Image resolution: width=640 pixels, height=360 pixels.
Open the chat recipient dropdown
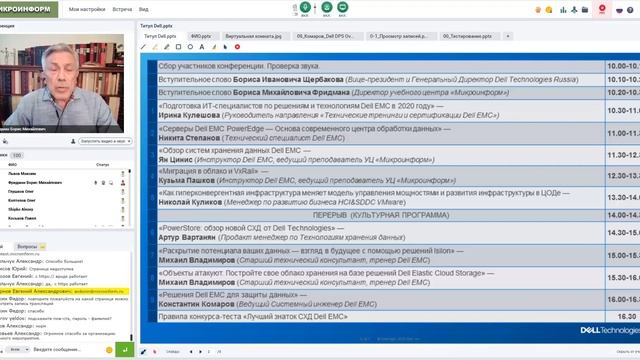pyautogui.click(x=19, y=350)
